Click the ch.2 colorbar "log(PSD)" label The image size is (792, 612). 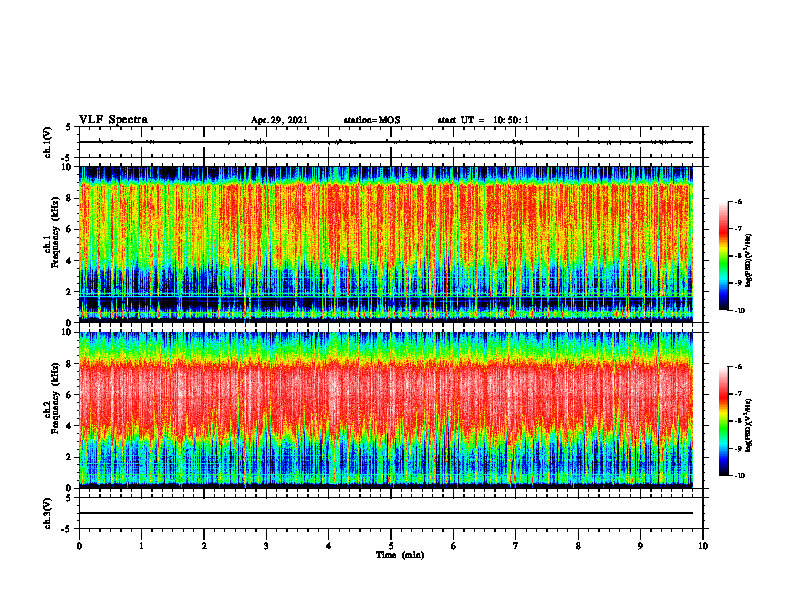click(749, 425)
